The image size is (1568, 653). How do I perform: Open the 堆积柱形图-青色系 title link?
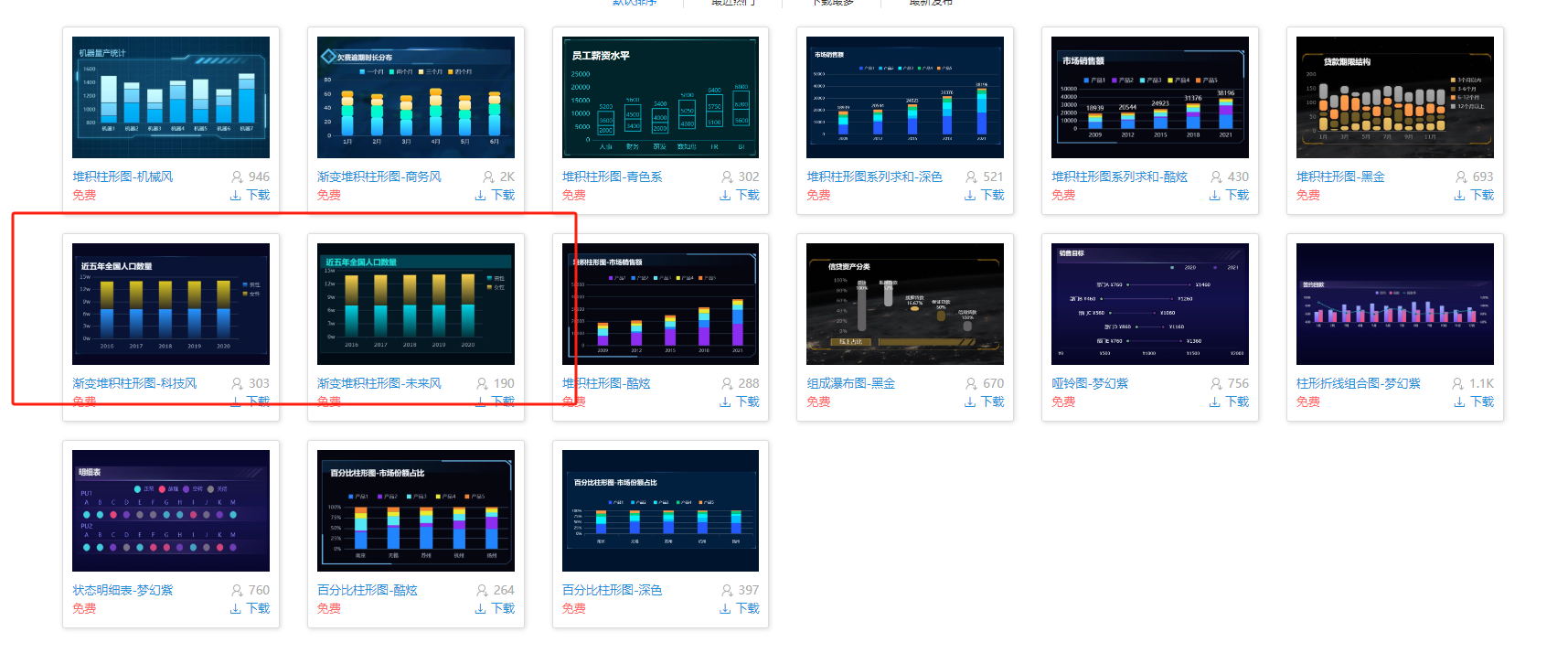click(x=613, y=177)
